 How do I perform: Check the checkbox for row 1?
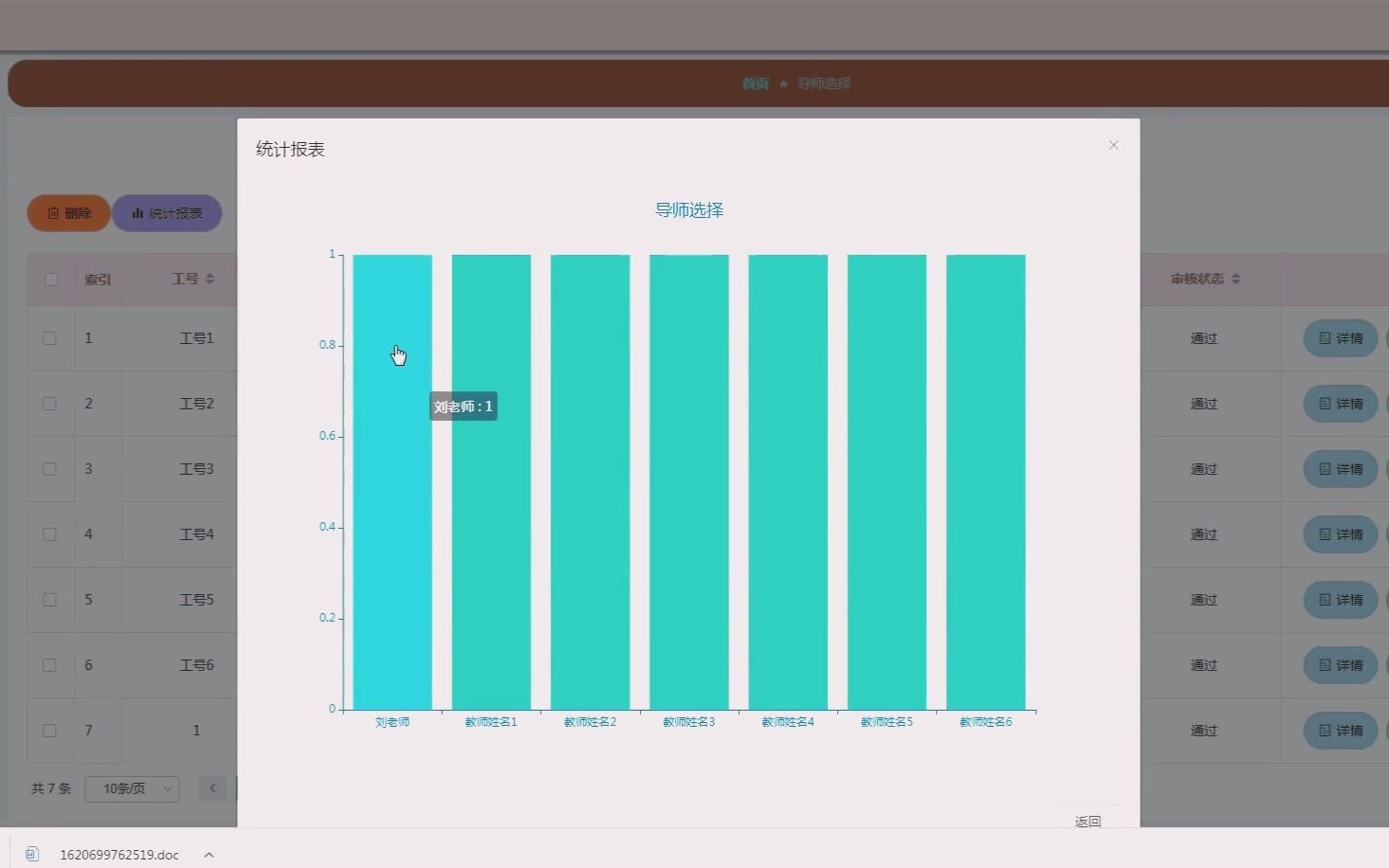click(x=49, y=338)
